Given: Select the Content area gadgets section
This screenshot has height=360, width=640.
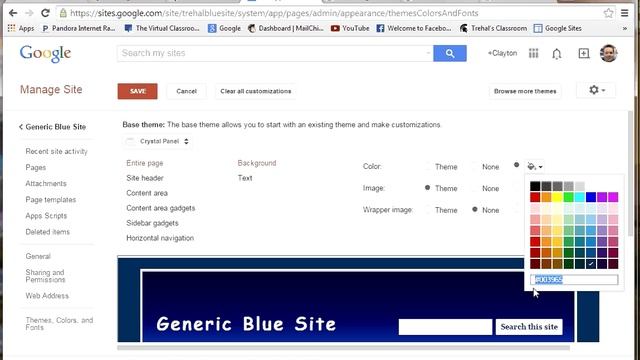Looking at the screenshot, I should click(x=161, y=208).
